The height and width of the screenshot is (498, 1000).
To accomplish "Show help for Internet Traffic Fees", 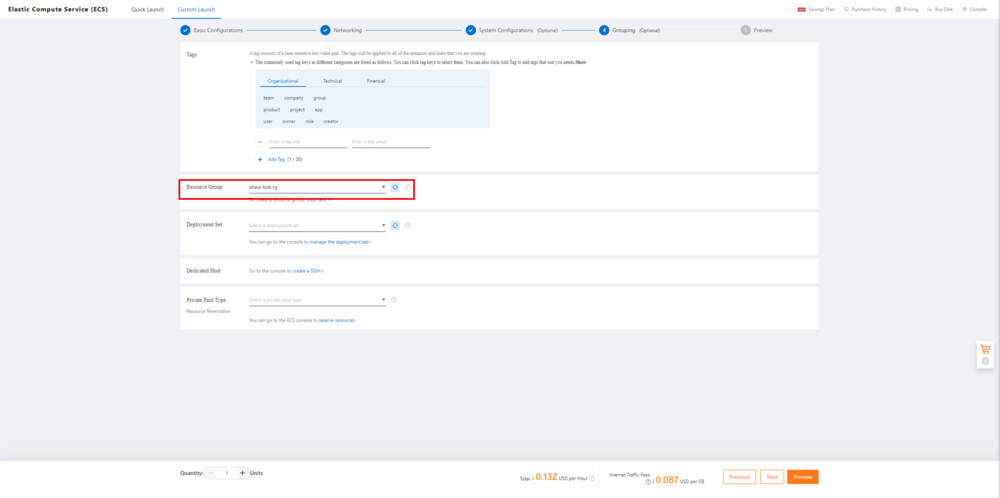I will (649, 481).
